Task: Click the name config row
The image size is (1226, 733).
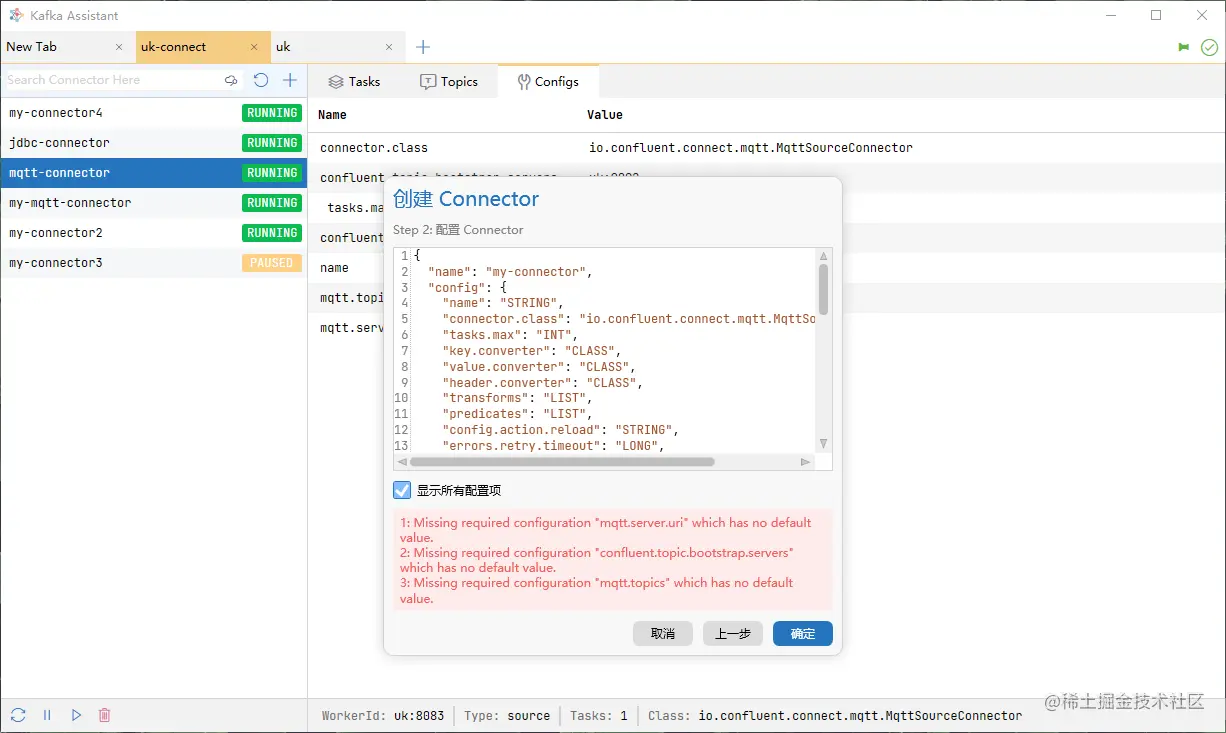Action: [334, 268]
